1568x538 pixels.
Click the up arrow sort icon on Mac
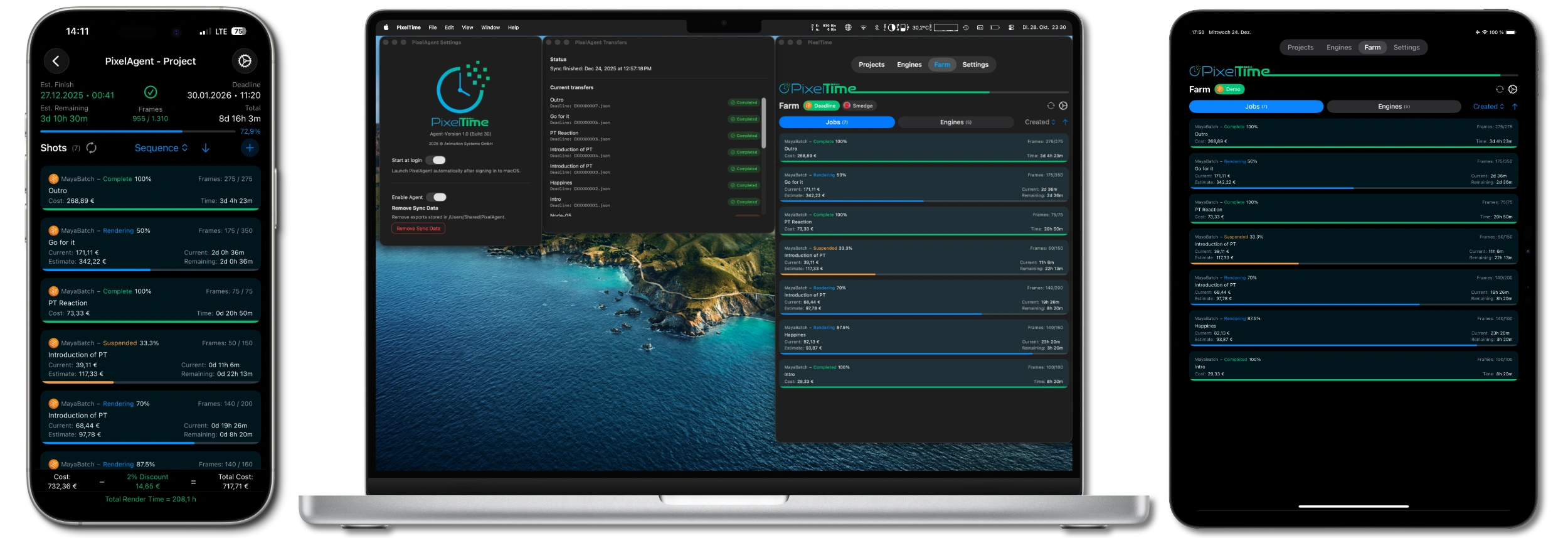tap(1065, 122)
